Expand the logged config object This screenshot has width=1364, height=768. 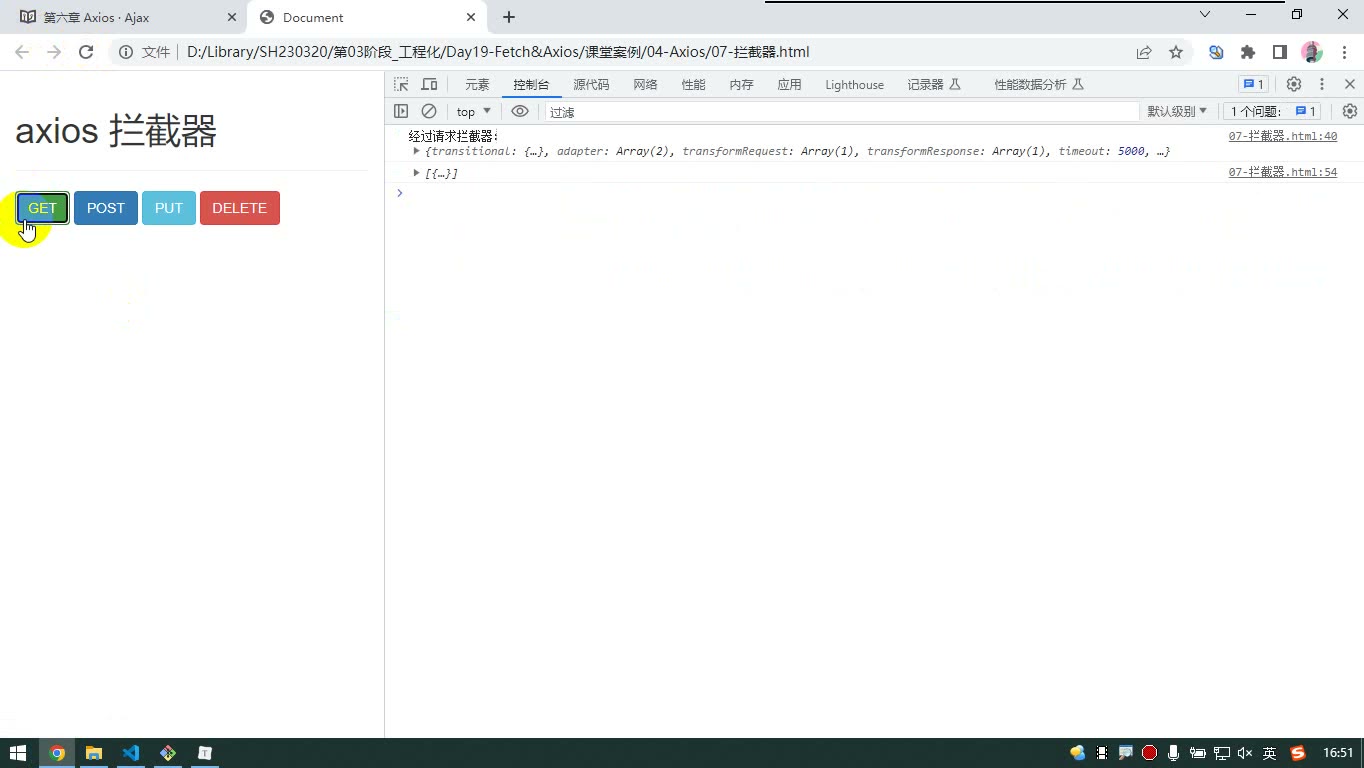tap(417, 151)
